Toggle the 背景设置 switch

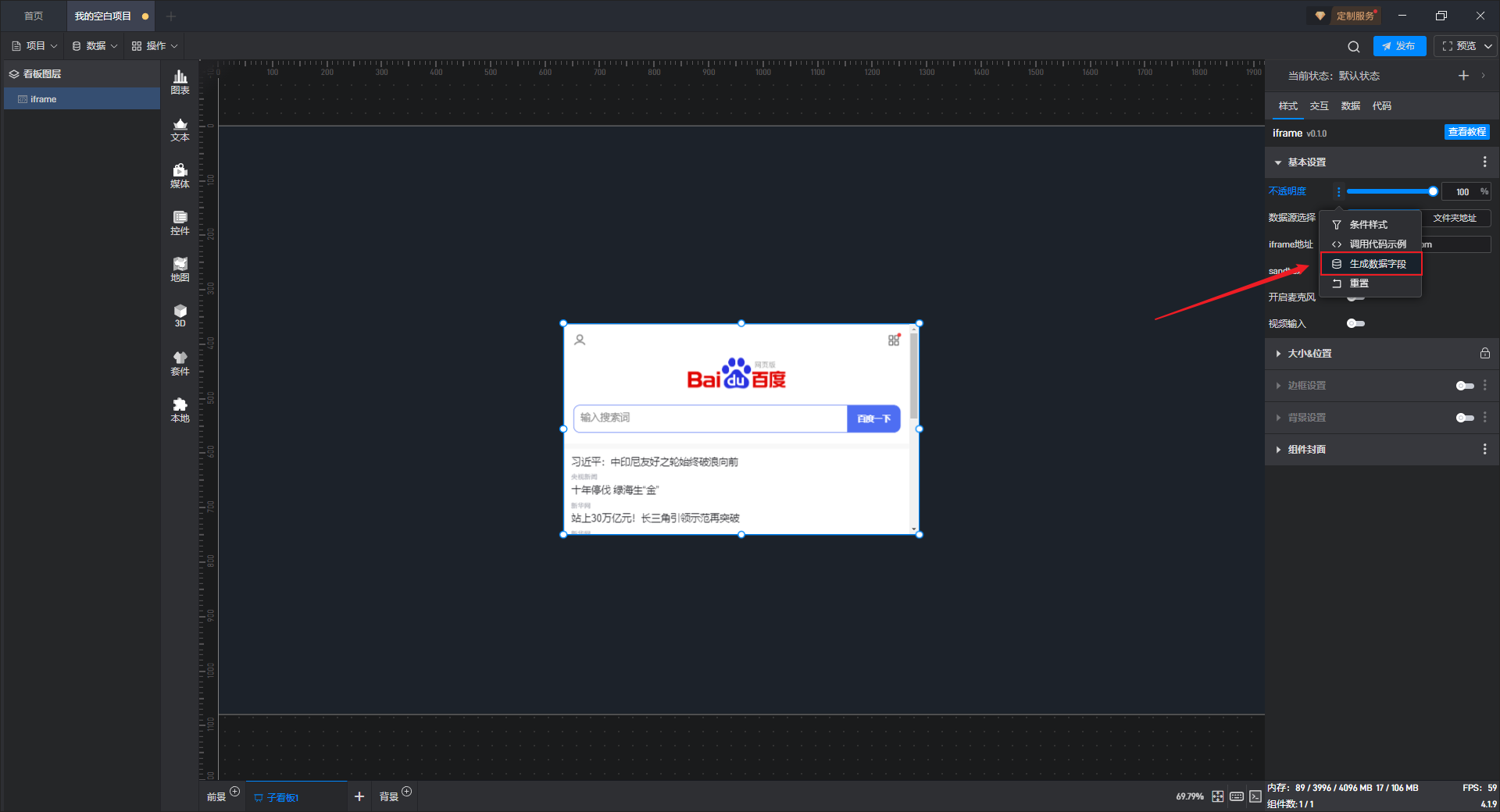(1465, 418)
